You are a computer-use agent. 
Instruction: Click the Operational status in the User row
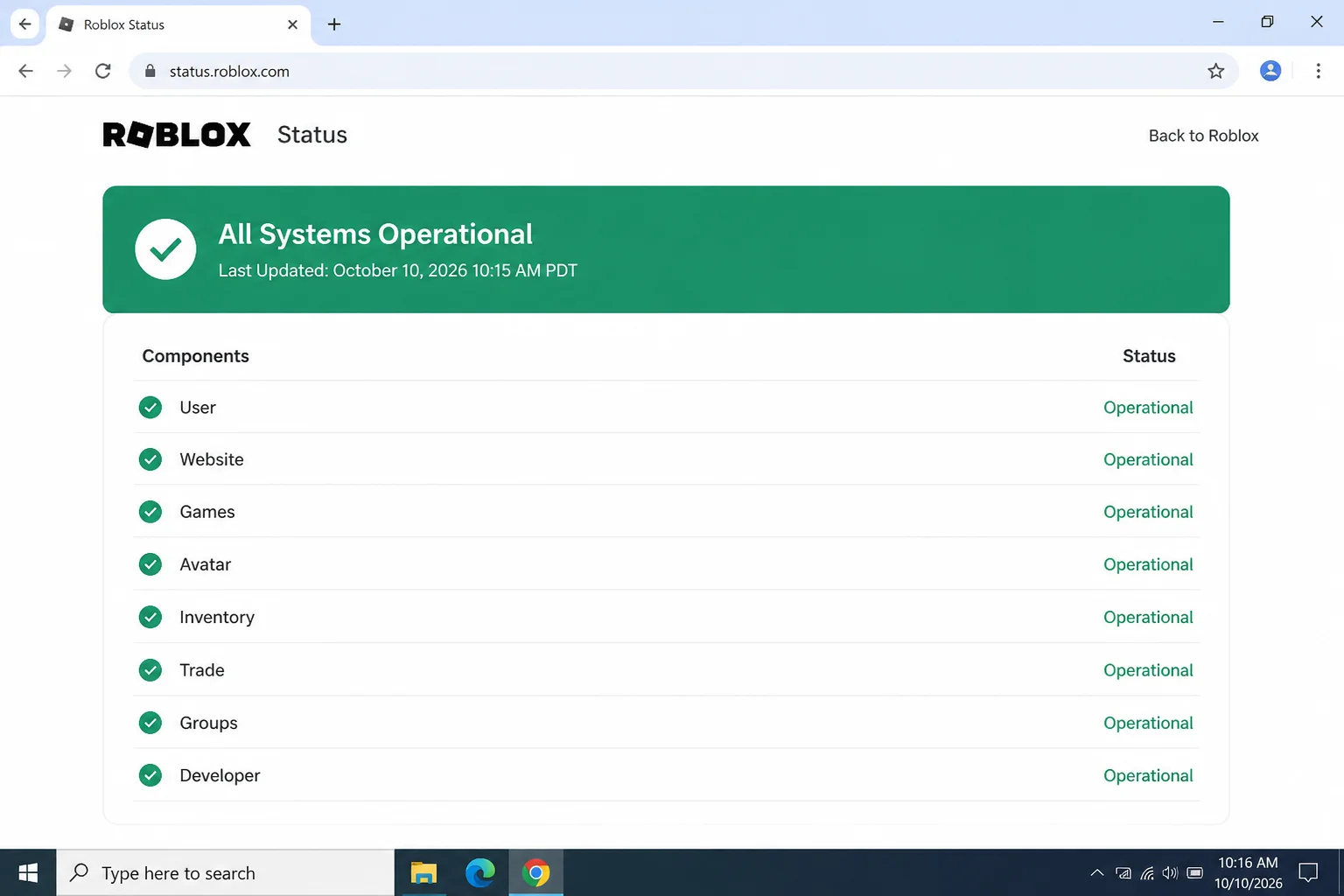click(1148, 408)
